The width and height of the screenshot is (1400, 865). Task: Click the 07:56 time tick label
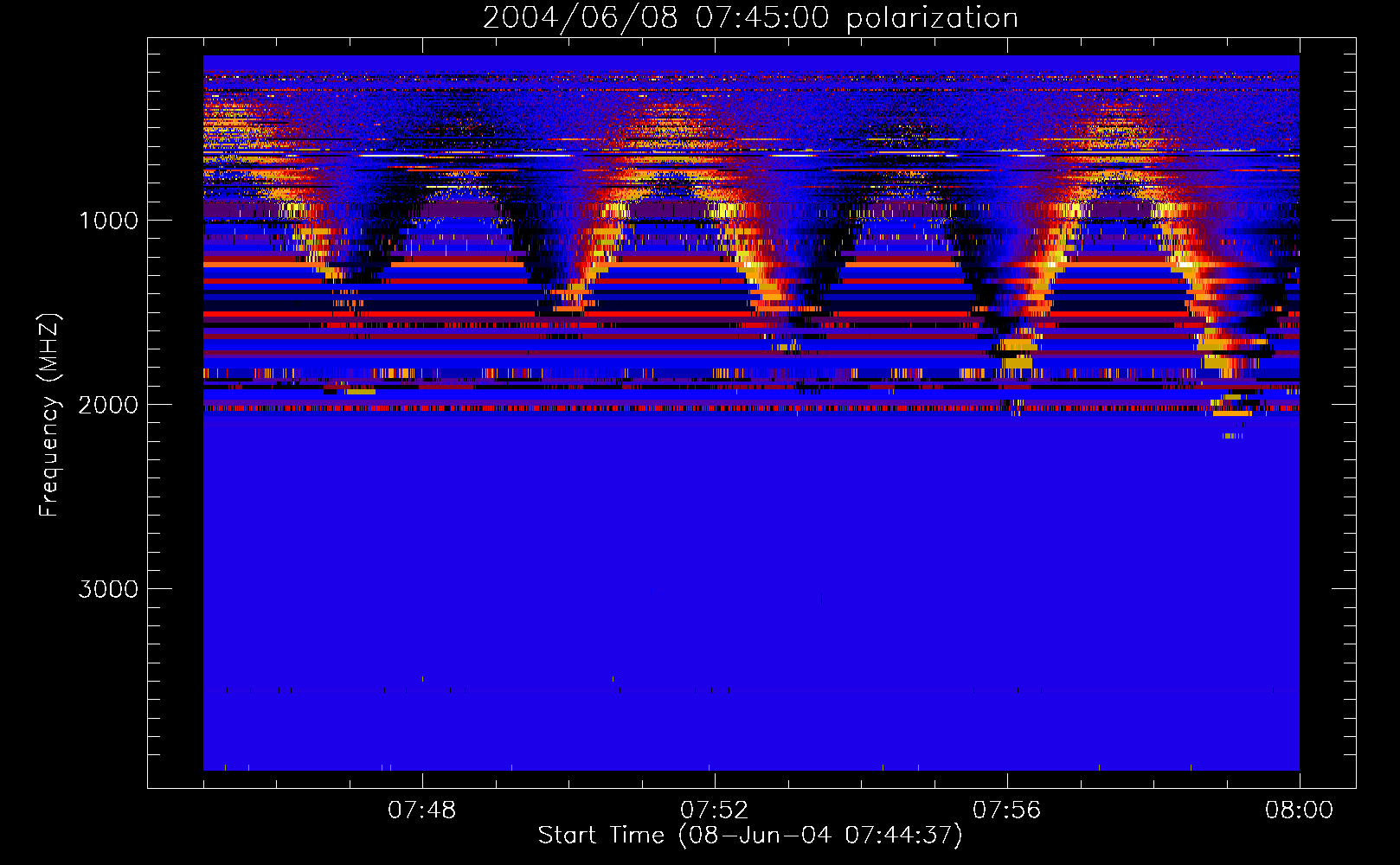coord(1006,811)
